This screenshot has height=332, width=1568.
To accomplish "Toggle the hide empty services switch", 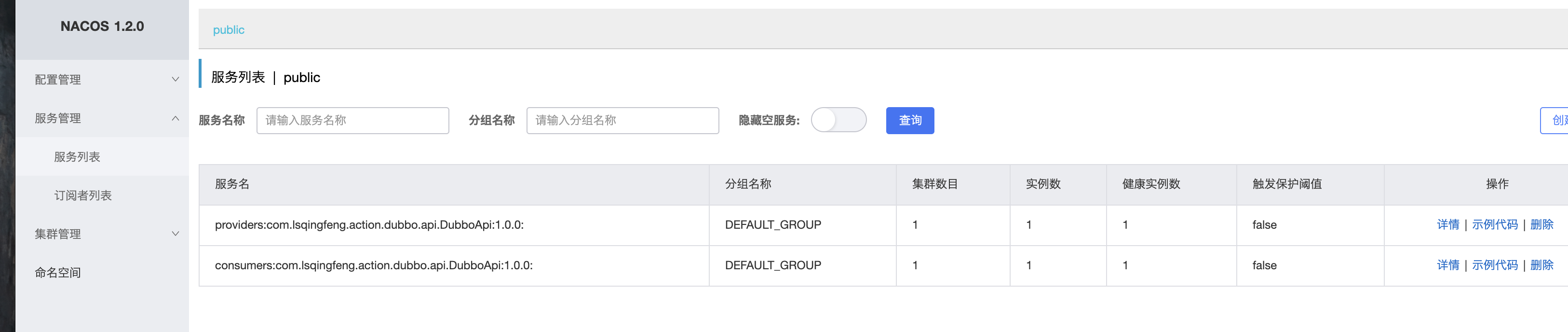I will point(838,120).
